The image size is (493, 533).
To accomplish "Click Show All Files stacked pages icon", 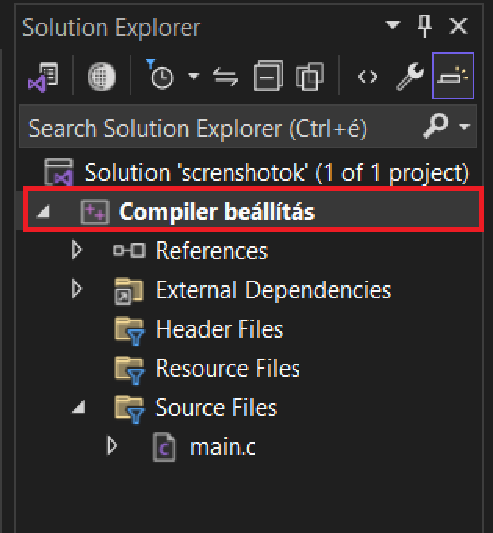I will point(309,76).
